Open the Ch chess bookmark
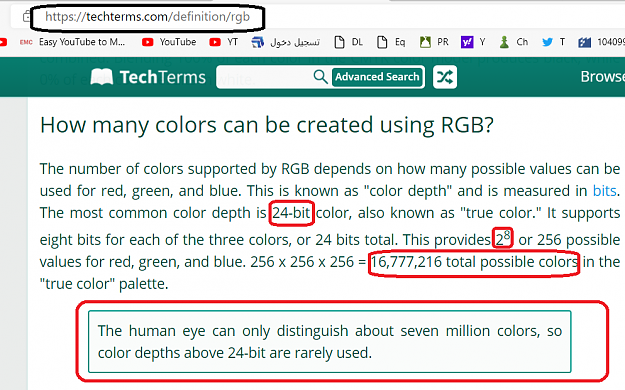The height and width of the screenshot is (390, 625). [x=514, y=42]
